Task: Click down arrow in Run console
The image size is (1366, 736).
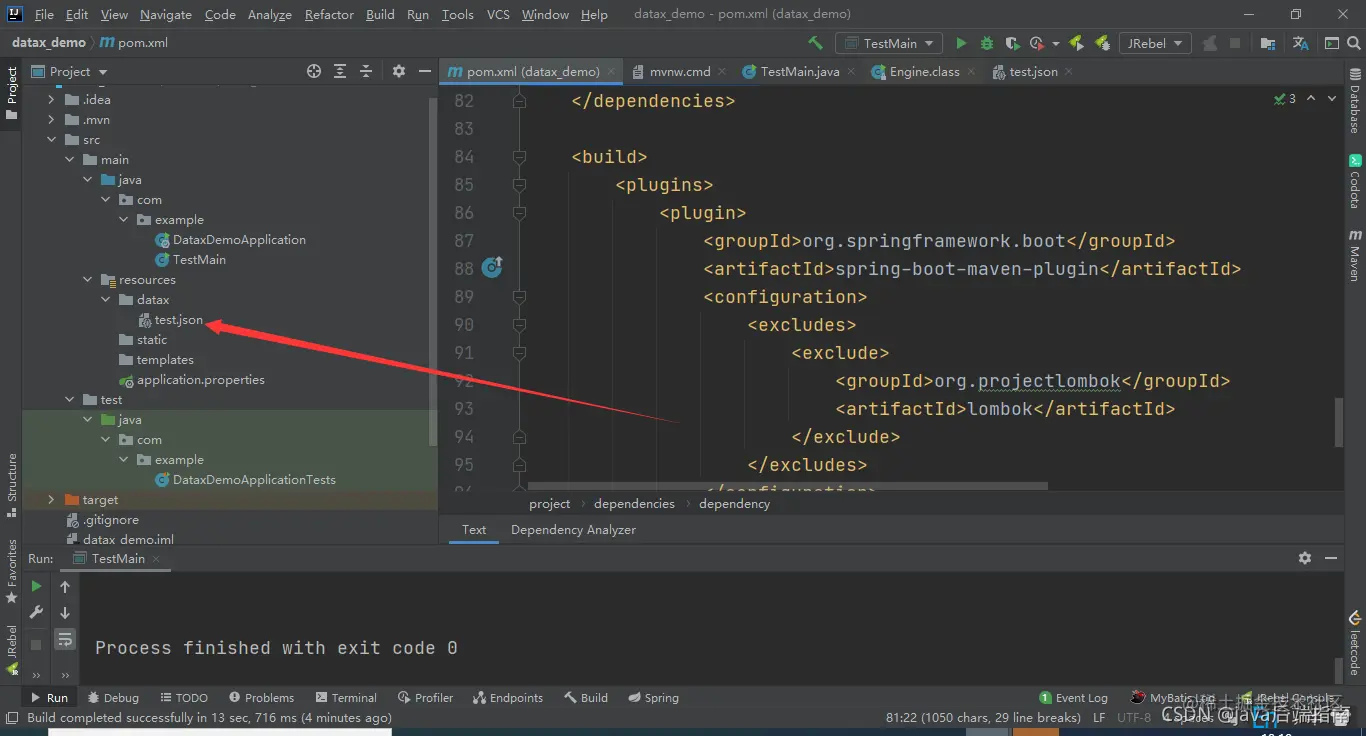Action: click(x=65, y=613)
